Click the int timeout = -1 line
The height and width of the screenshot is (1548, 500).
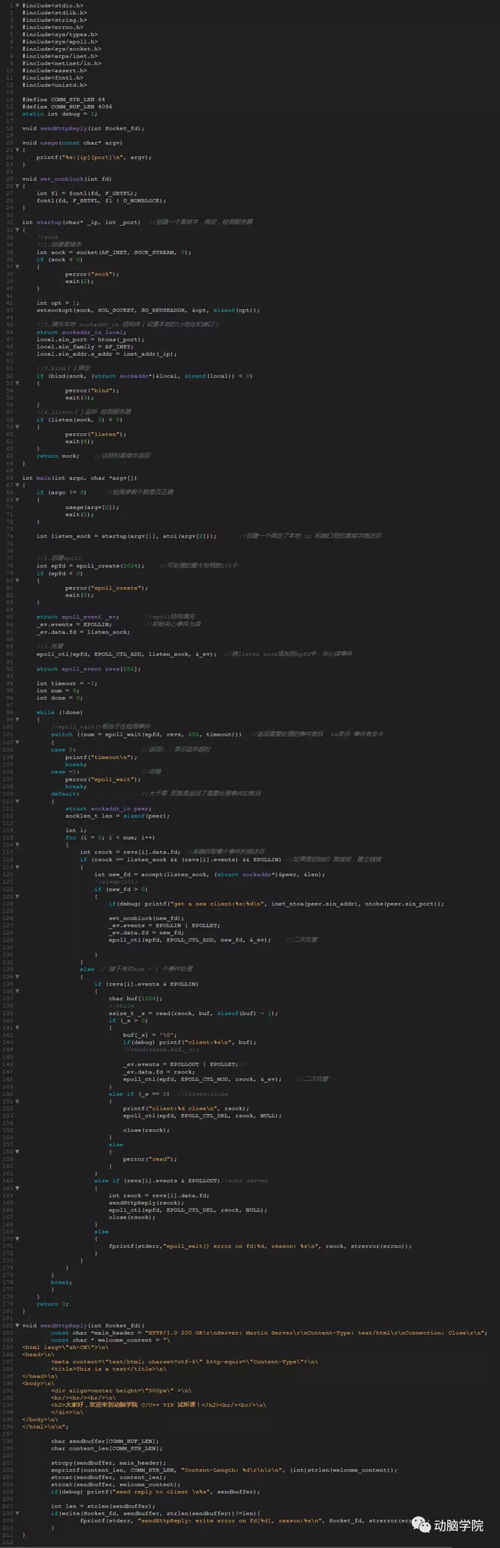coord(67,681)
